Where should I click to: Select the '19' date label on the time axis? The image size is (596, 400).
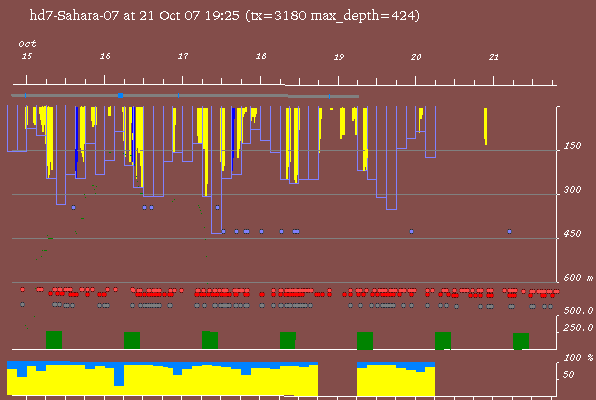339,57
